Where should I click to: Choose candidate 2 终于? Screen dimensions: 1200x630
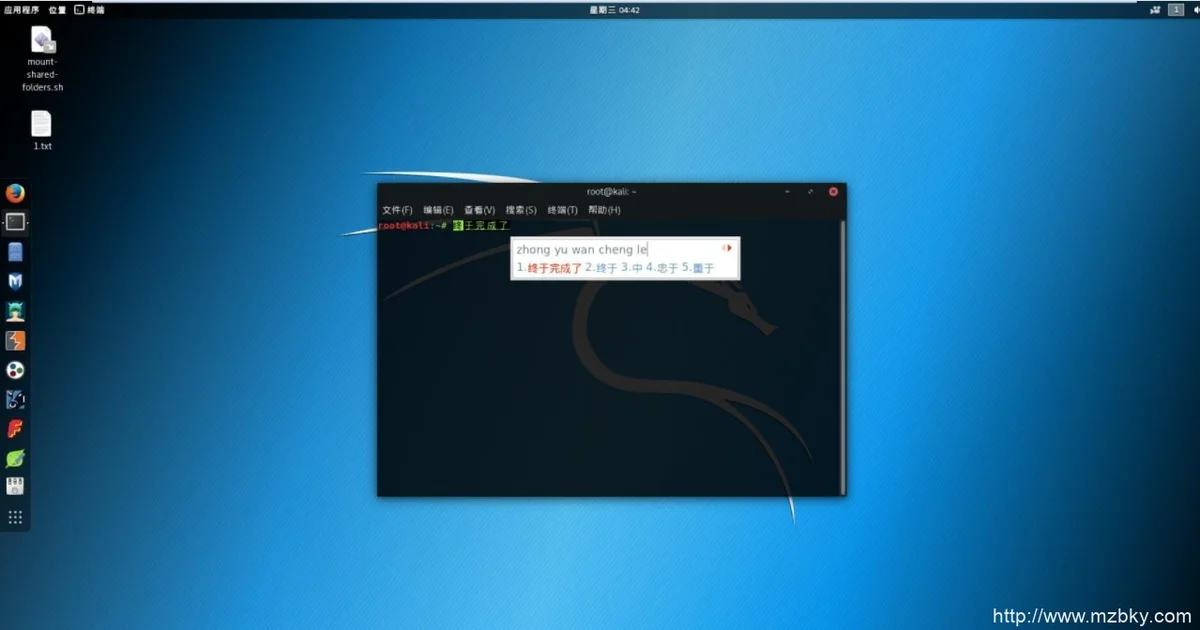tap(601, 268)
